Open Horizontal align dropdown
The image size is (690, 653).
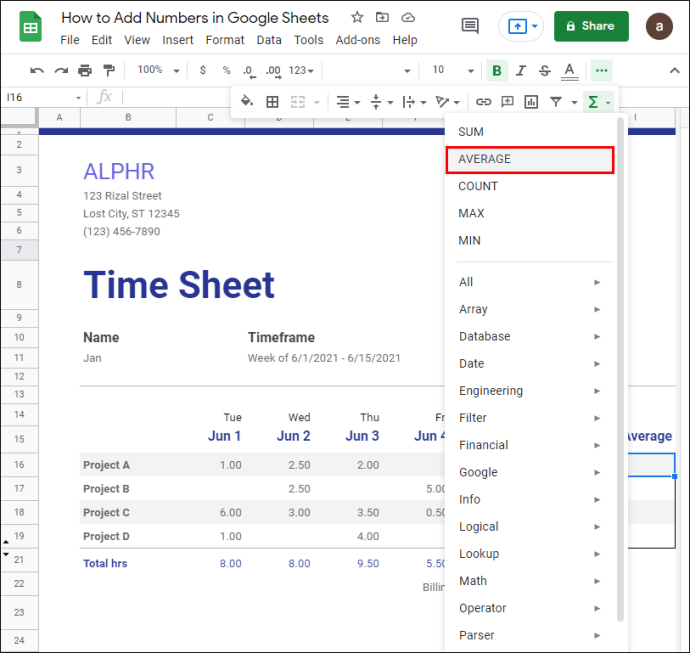(x=348, y=102)
